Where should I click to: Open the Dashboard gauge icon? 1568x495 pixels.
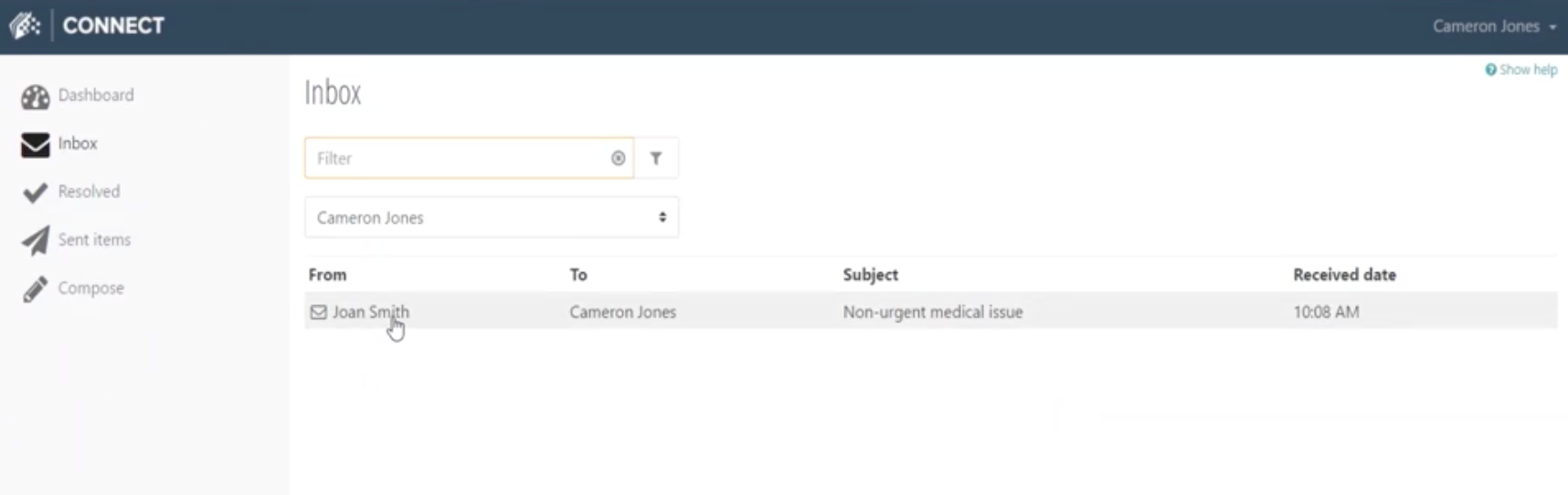(36, 96)
